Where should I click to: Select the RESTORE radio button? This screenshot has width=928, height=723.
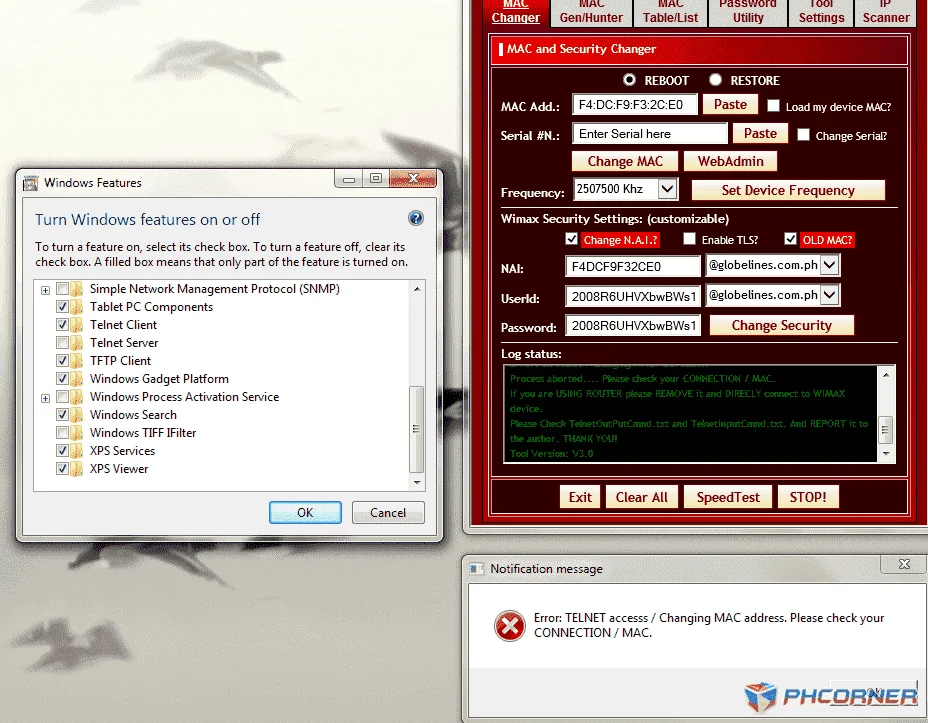point(716,79)
